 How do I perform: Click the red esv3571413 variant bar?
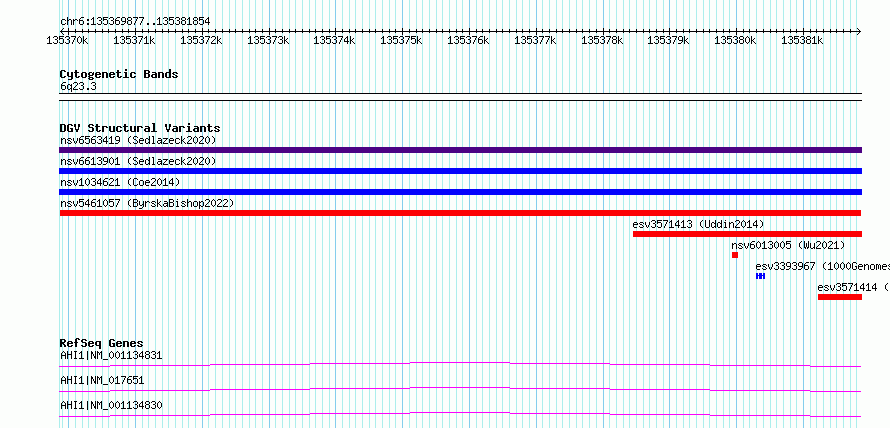point(748,234)
